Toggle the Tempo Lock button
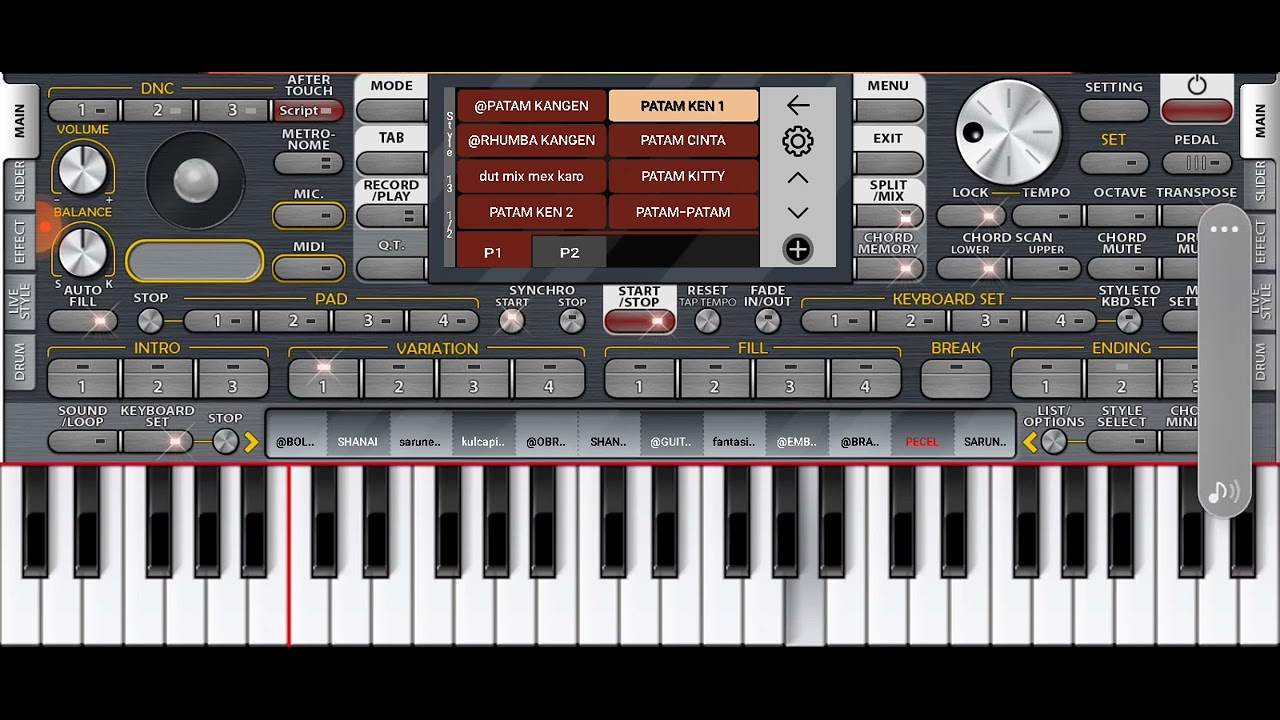 click(971, 215)
